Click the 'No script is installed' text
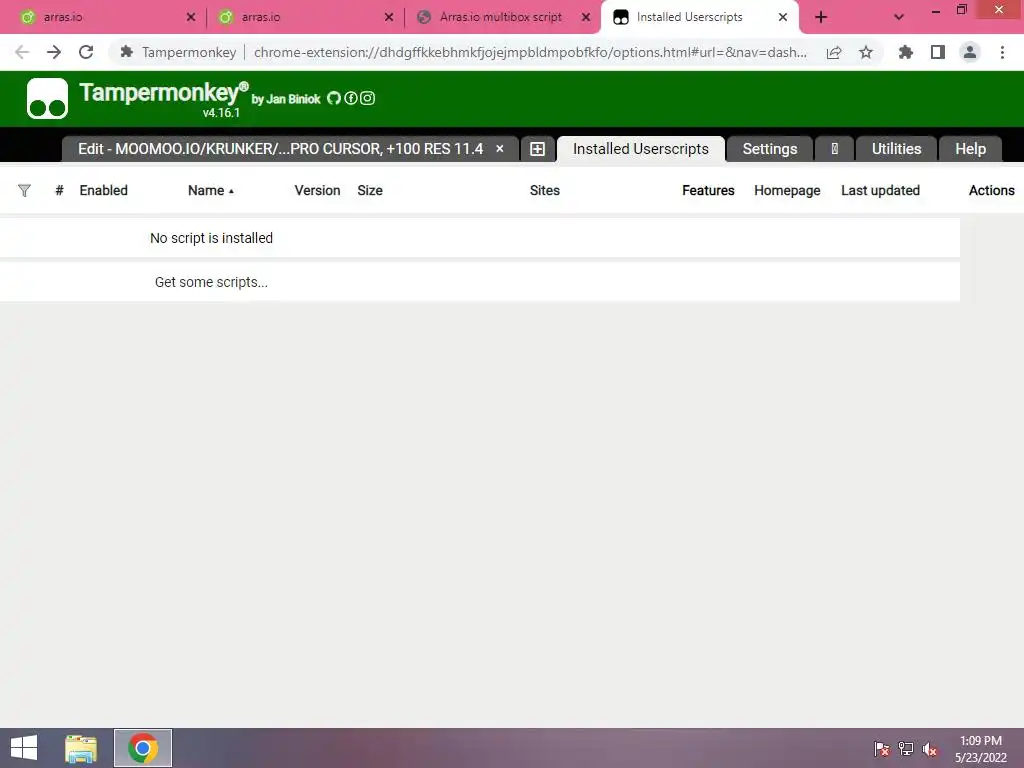 (211, 238)
